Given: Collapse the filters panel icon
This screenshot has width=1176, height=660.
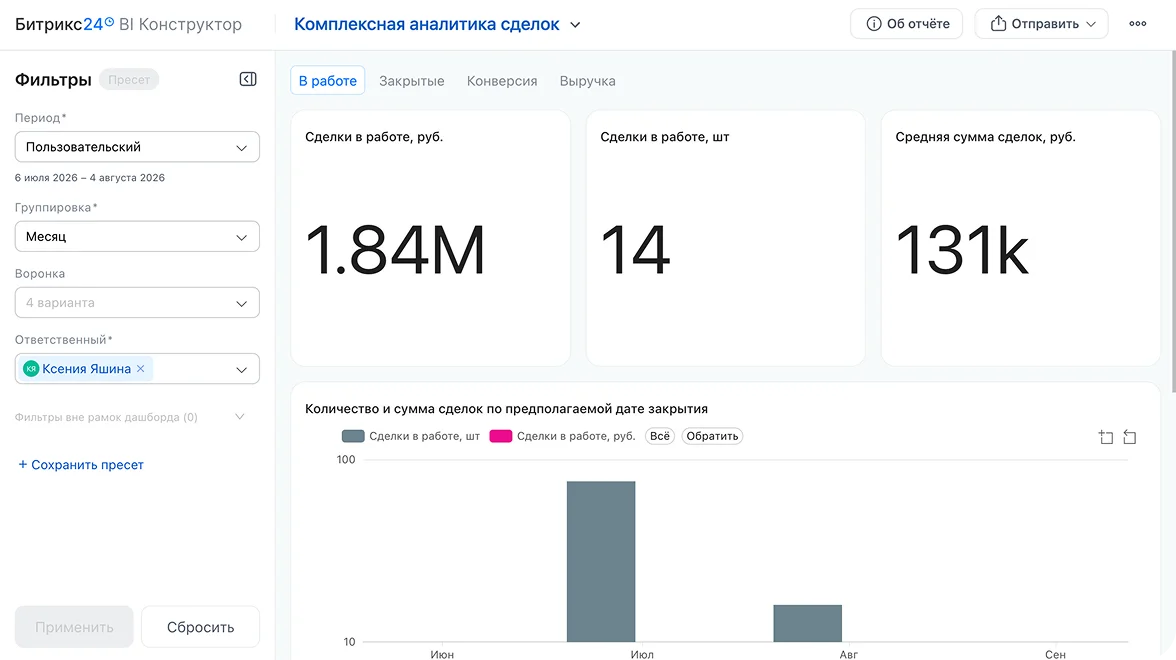Looking at the screenshot, I should [248, 80].
